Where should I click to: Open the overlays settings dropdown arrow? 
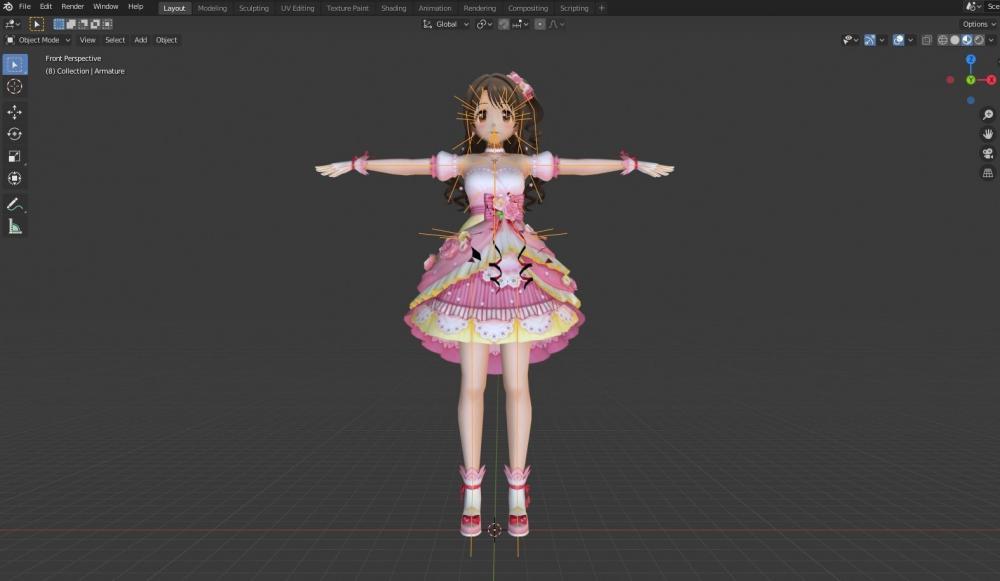[x=911, y=40]
